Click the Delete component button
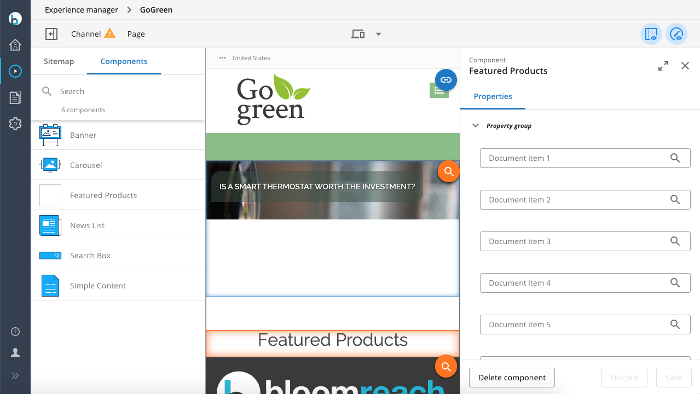Screen dimensions: 700x394 pos(512,377)
